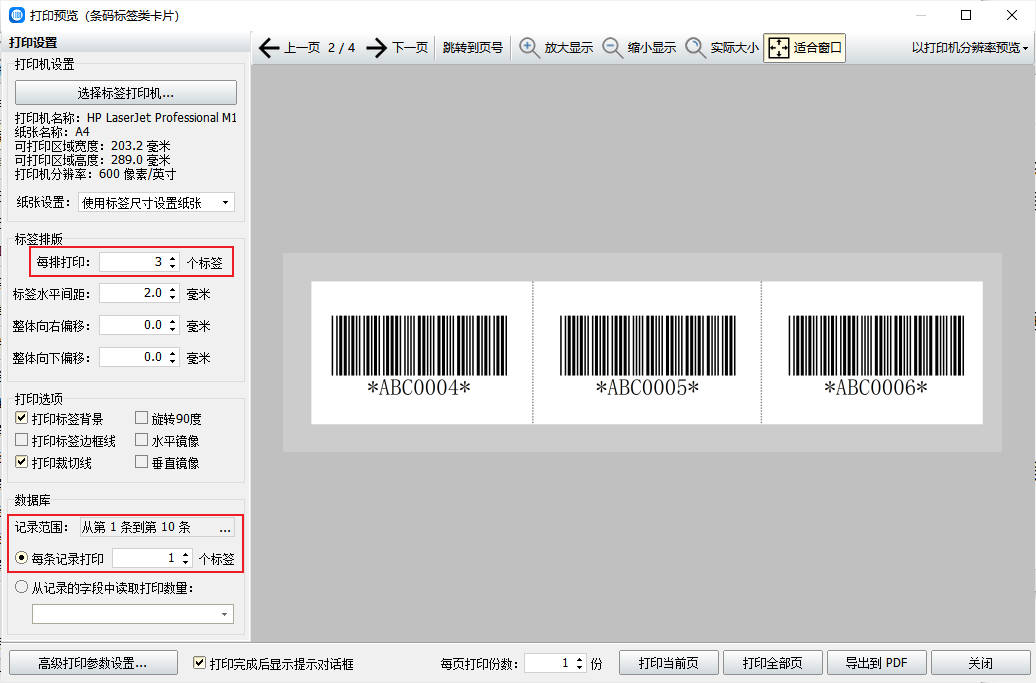Go to previous page with 上一页 arrow
This screenshot has height=683, width=1036.
(289, 48)
